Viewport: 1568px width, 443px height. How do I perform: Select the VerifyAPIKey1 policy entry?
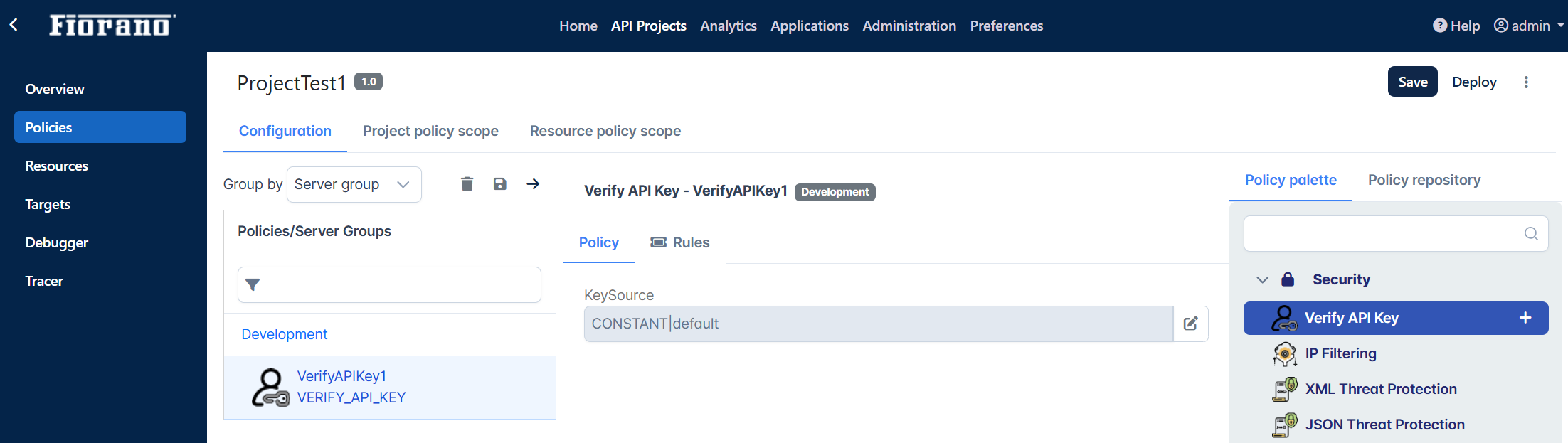click(x=390, y=388)
